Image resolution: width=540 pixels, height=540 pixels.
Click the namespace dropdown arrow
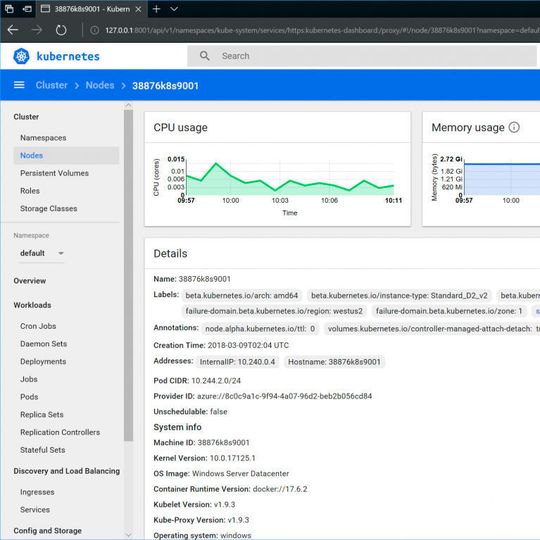click(x=61, y=253)
